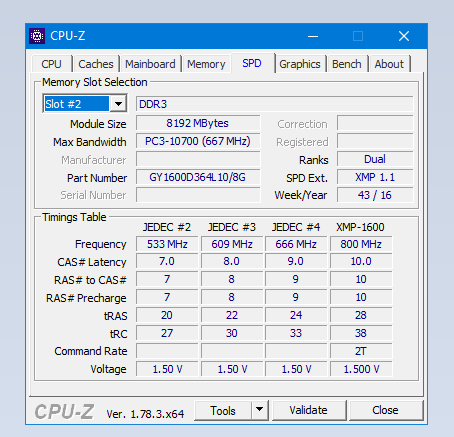This screenshot has height=437, width=454.
Task: Minimize the CPU-Z window
Action: coord(313,36)
